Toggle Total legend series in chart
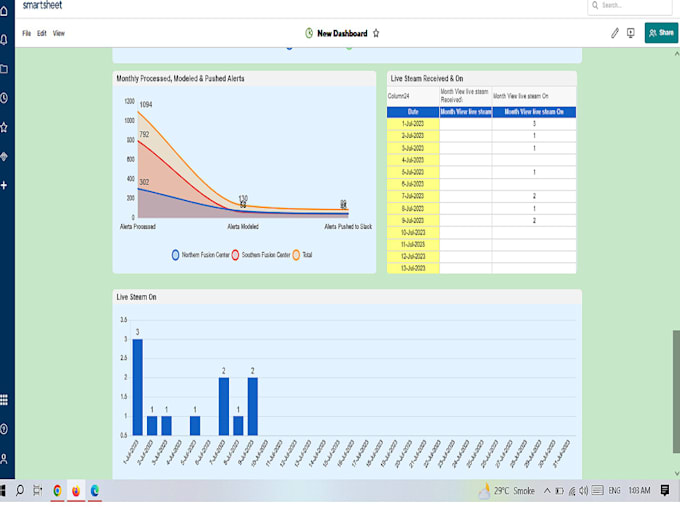The image size is (680, 510). pos(302,255)
